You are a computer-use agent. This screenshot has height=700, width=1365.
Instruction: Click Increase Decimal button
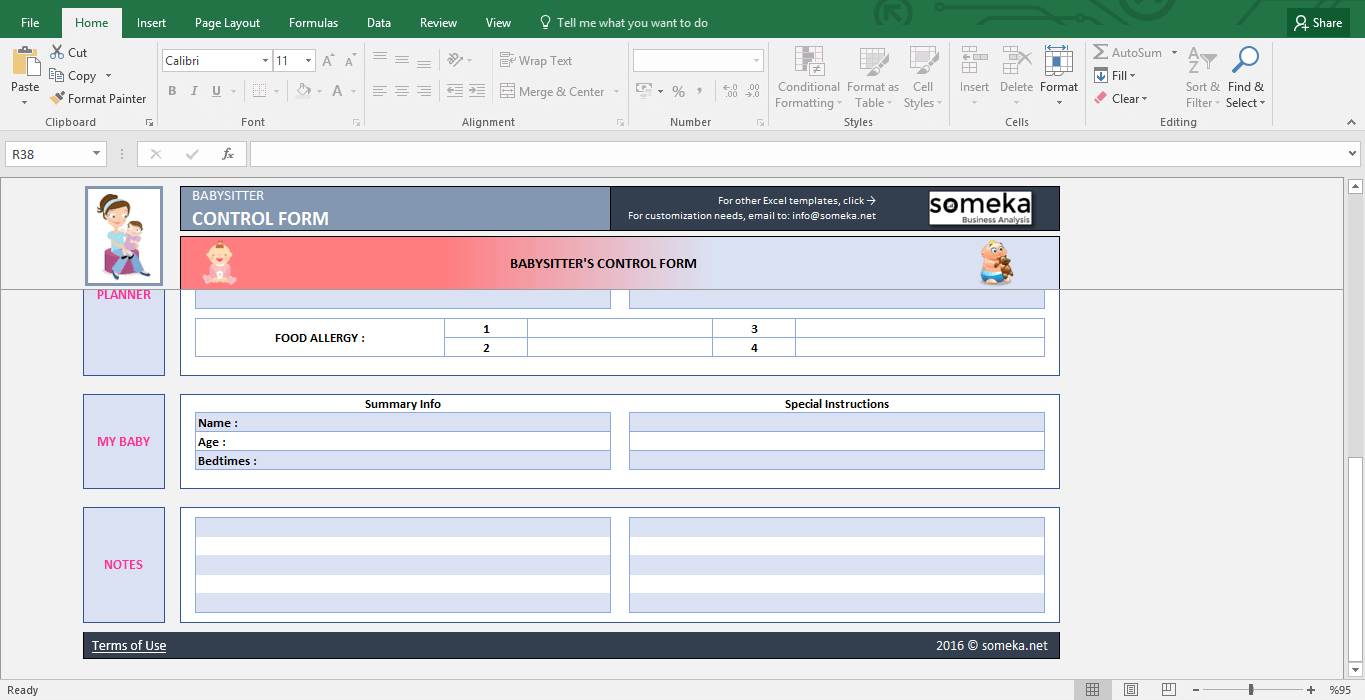tap(730, 91)
